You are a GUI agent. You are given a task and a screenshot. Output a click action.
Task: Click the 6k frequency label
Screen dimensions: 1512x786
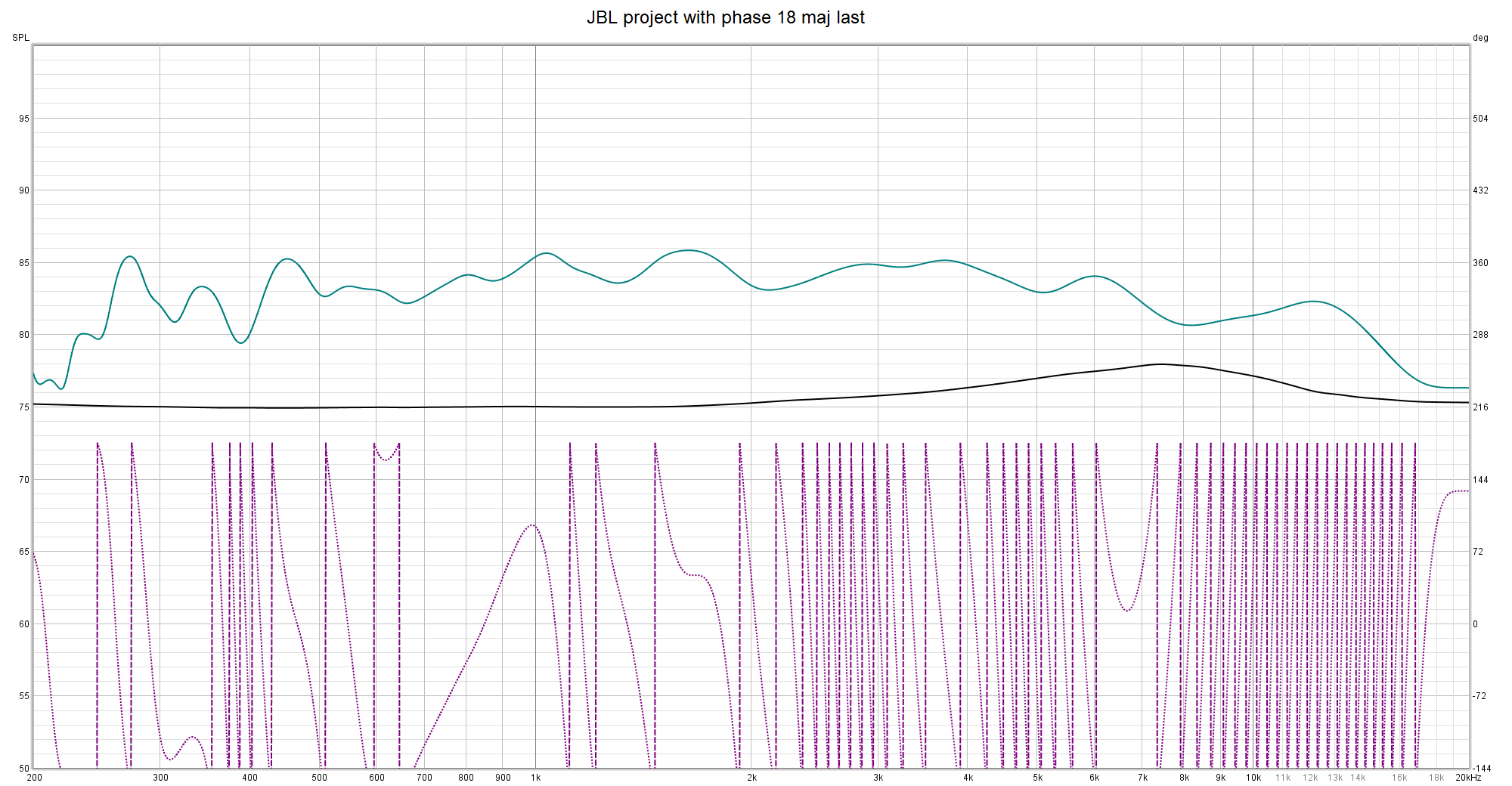click(x=1094, y=778)
